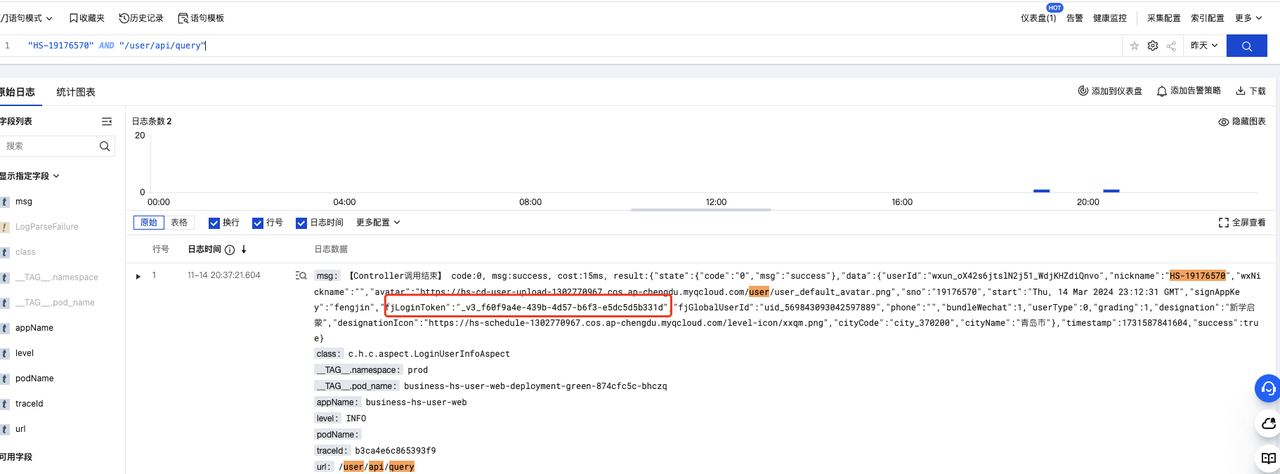Uncheck the 行号 line-number checkbox

coord(258,223)
